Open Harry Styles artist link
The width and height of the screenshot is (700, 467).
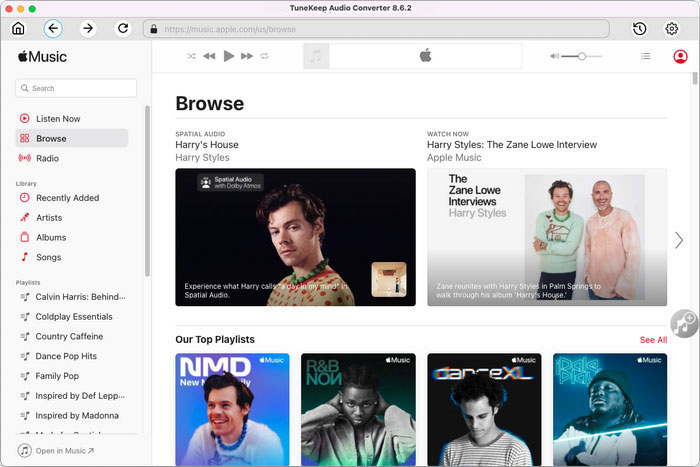tap(202, 158)
